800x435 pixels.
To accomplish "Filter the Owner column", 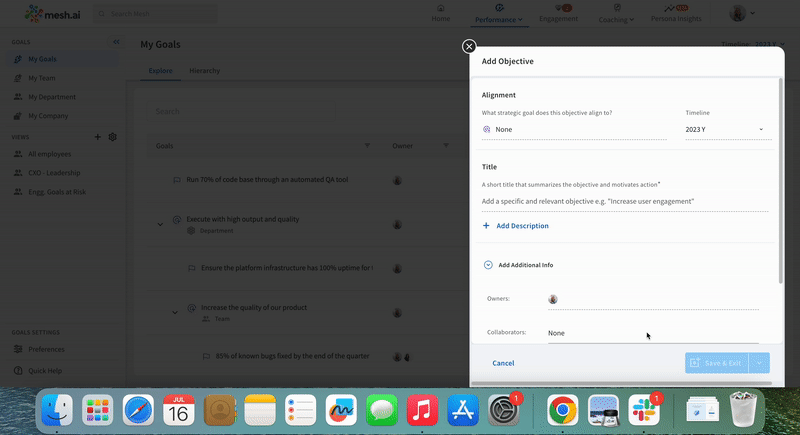I will (x=446, y=146).
